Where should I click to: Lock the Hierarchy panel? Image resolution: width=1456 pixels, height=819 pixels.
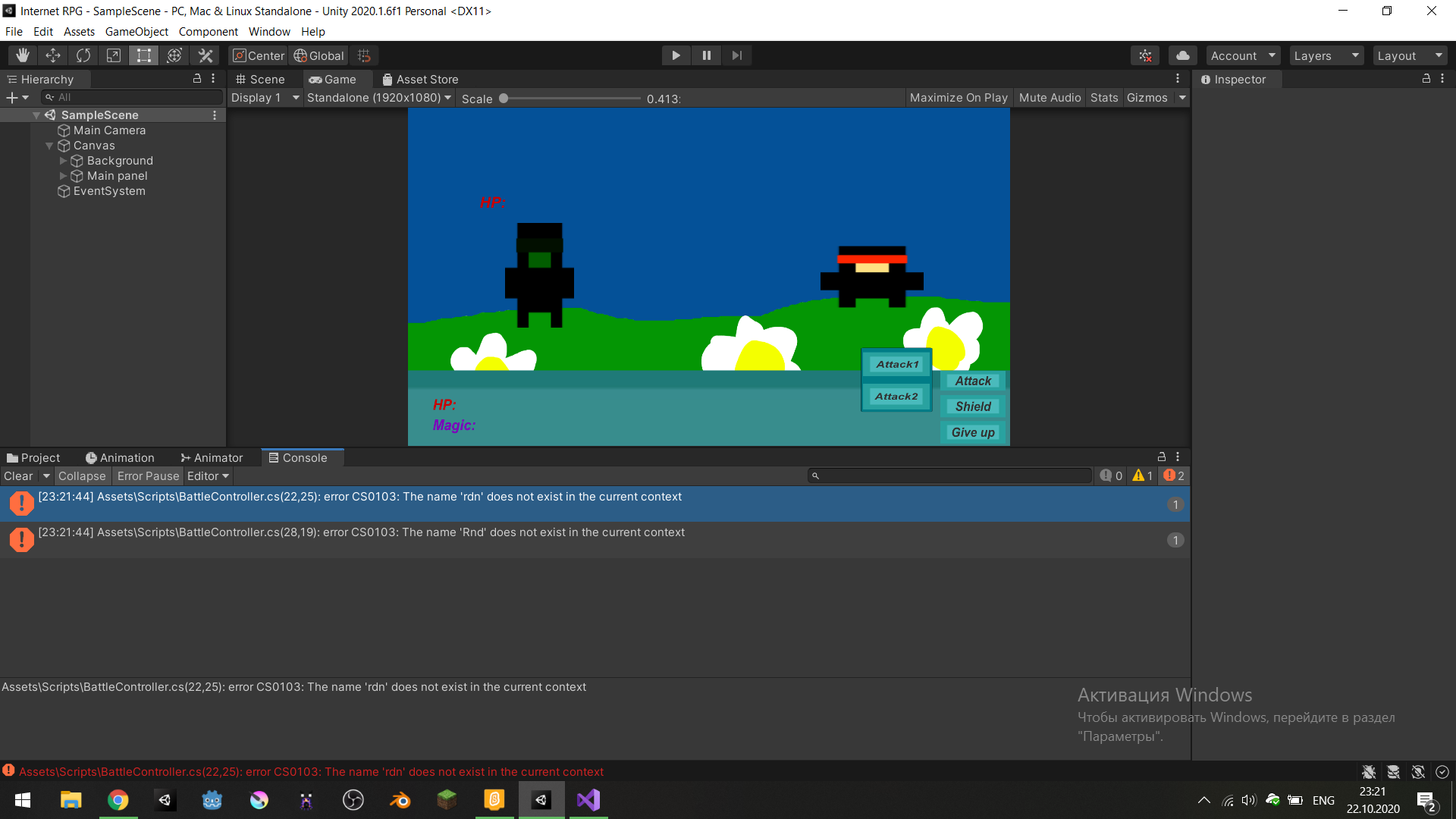click(197, 78)
